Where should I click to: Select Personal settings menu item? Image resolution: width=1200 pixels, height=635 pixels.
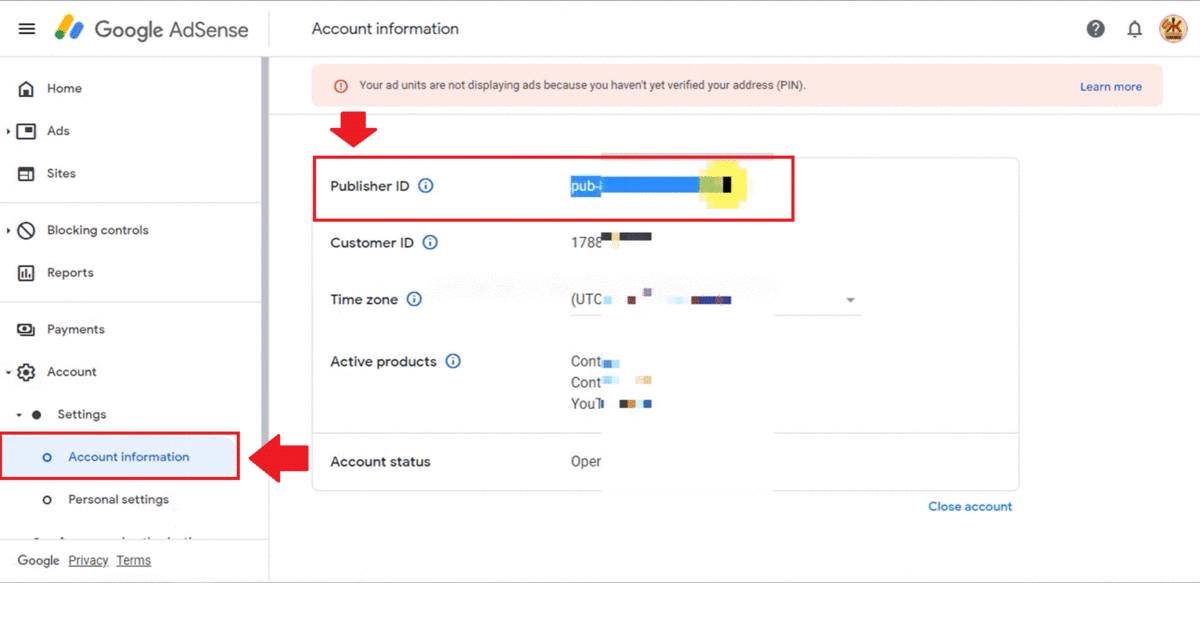click(x=119, y=500)
